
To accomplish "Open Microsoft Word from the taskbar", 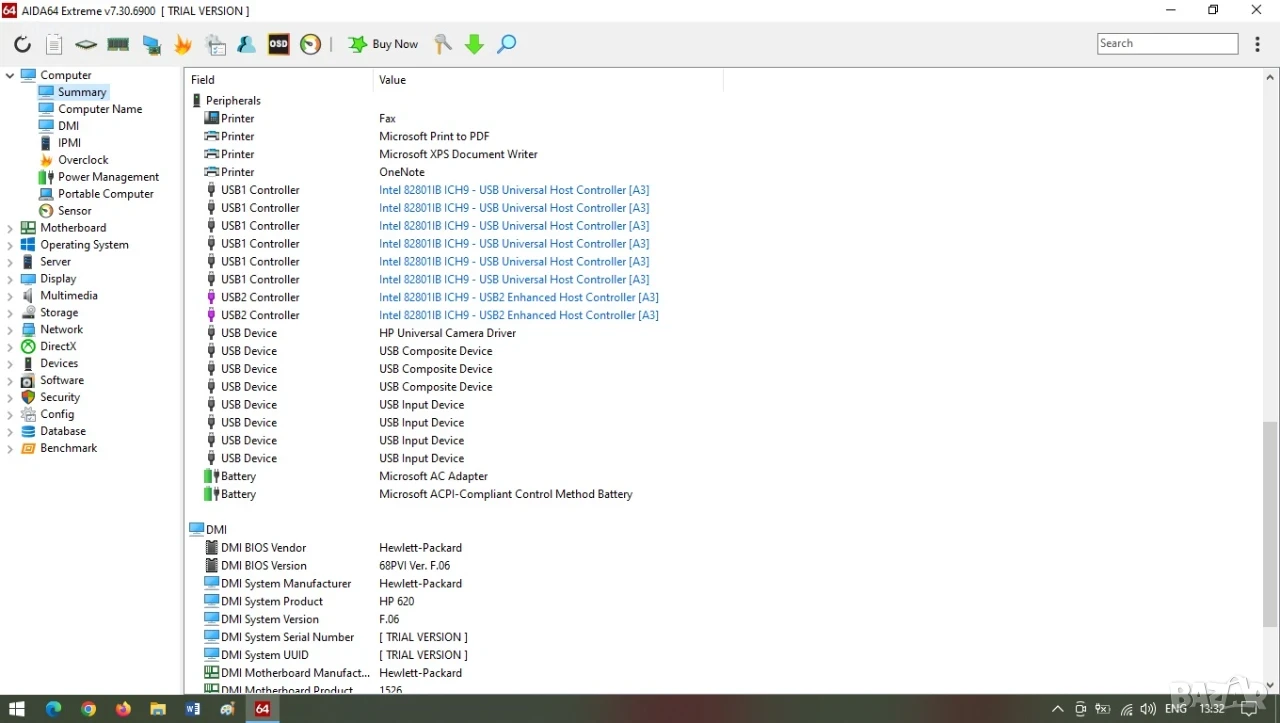I will coord(193,709).
